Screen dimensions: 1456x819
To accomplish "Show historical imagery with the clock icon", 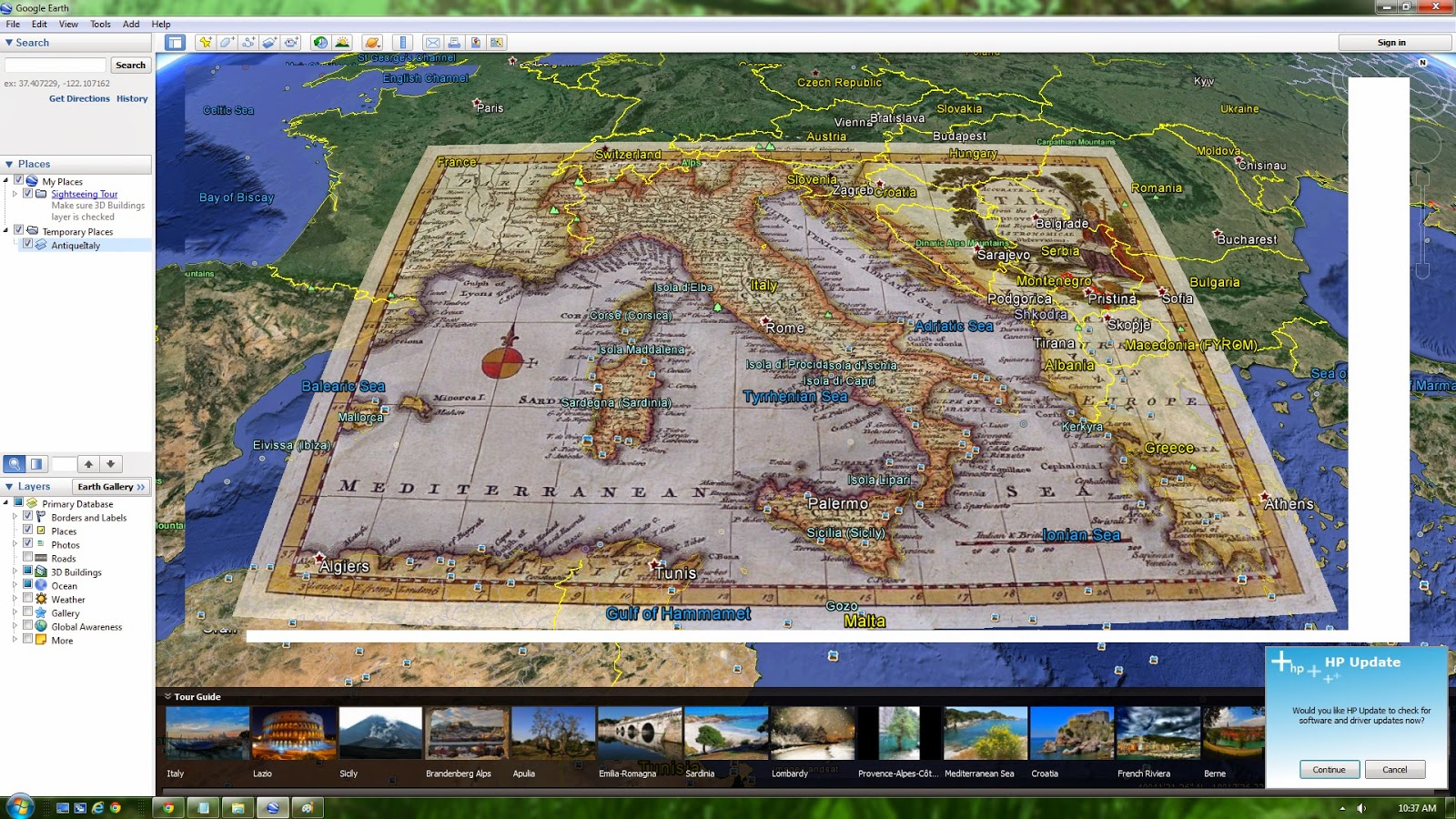I will (320, 42).
